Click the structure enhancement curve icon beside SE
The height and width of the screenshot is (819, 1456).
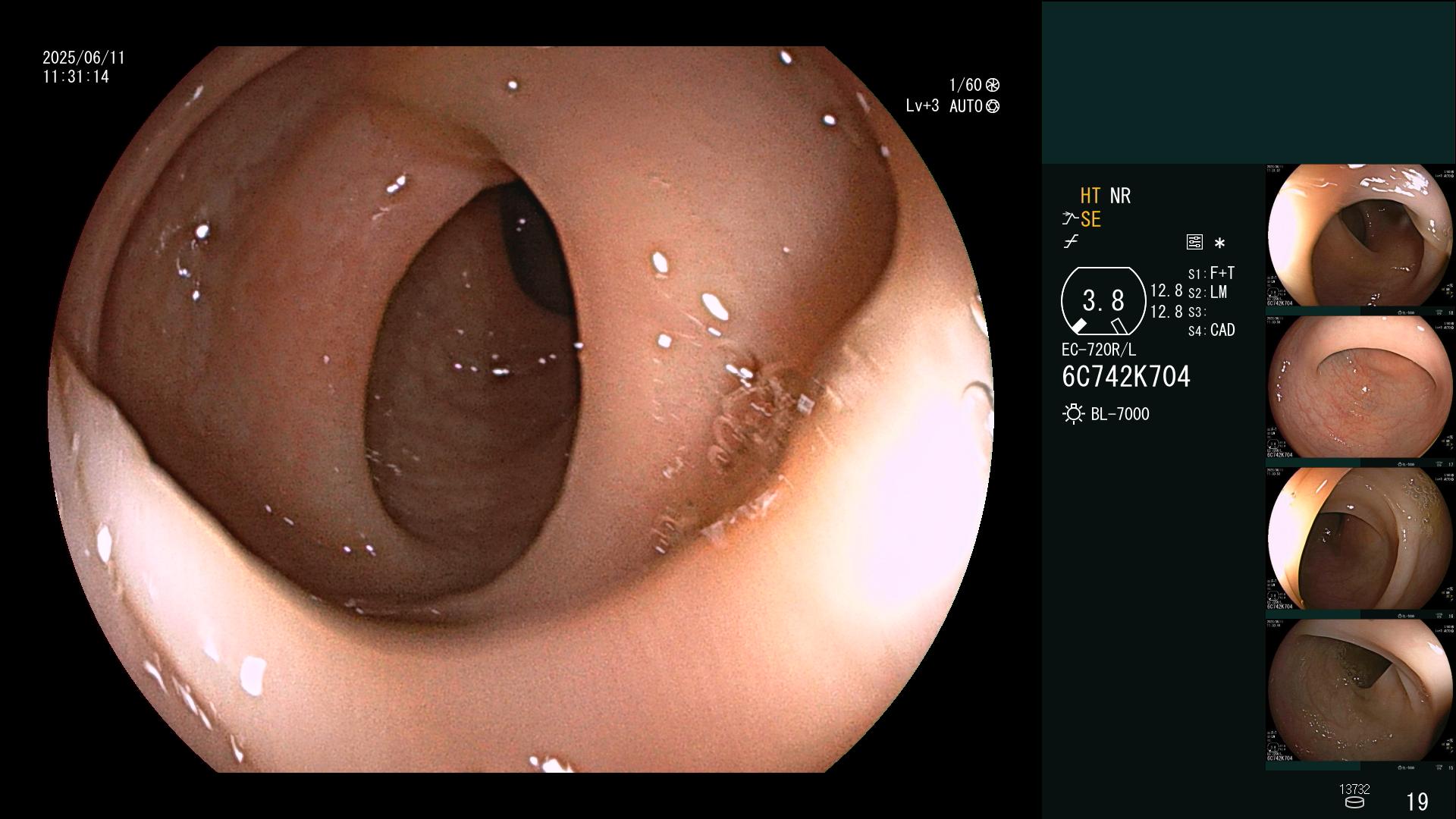1070,219
